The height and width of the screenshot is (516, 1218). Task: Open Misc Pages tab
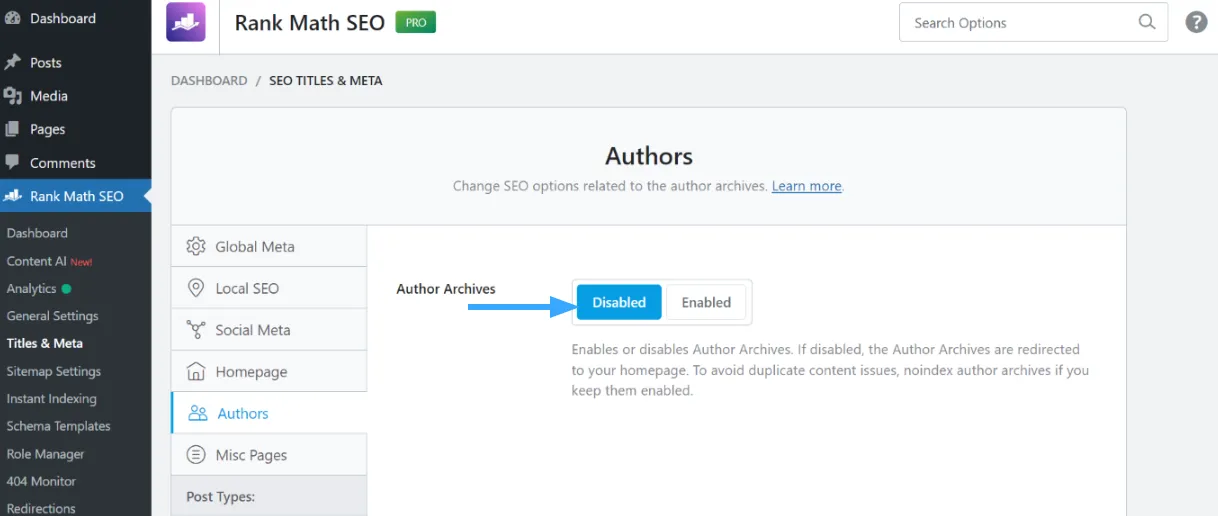pyautogui.click(x=269, y=455)
